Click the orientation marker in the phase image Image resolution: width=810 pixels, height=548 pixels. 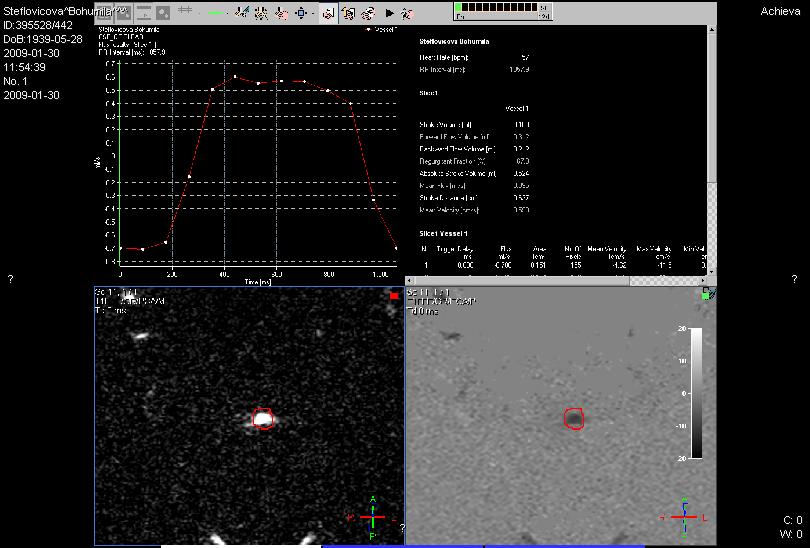684,517
